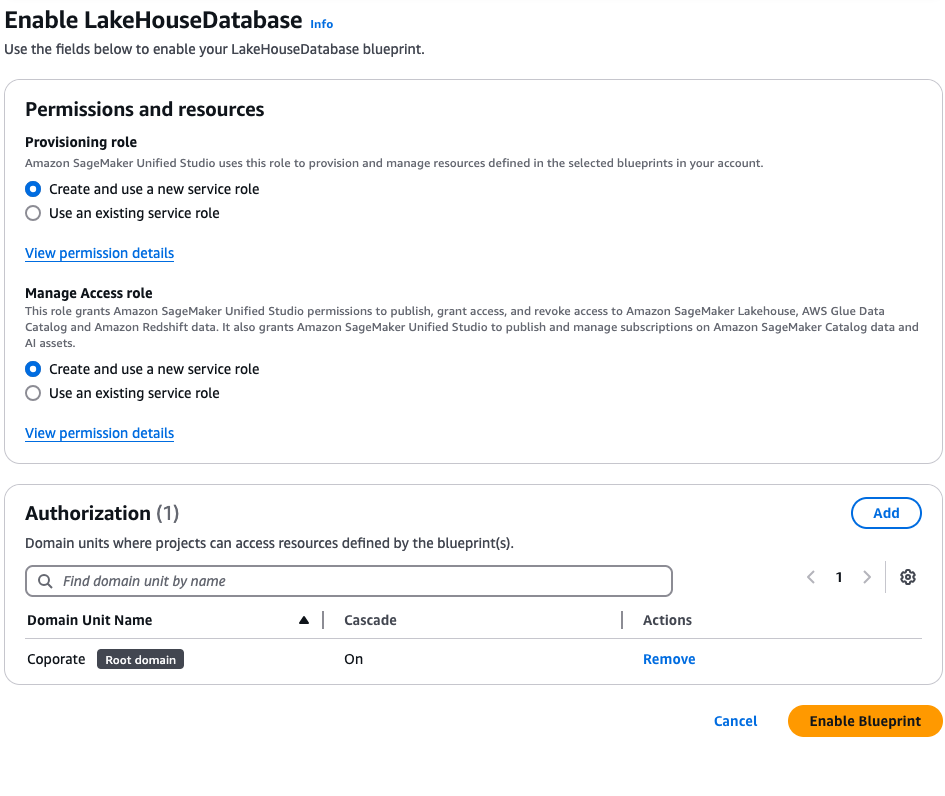Click the Root domain badge
Screen dimensions: 945x796
click(x=140, y=660)
